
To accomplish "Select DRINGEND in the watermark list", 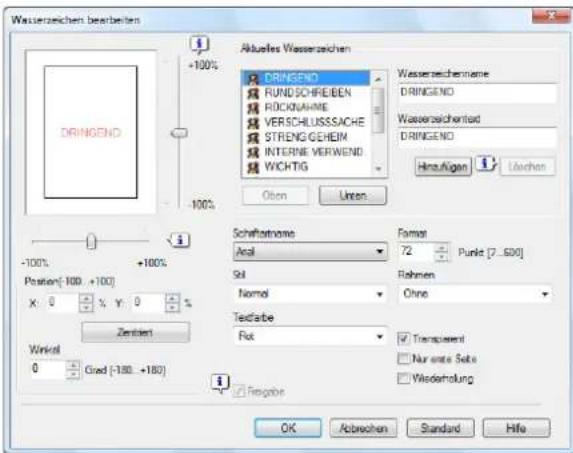I will (x=306, y=78).
